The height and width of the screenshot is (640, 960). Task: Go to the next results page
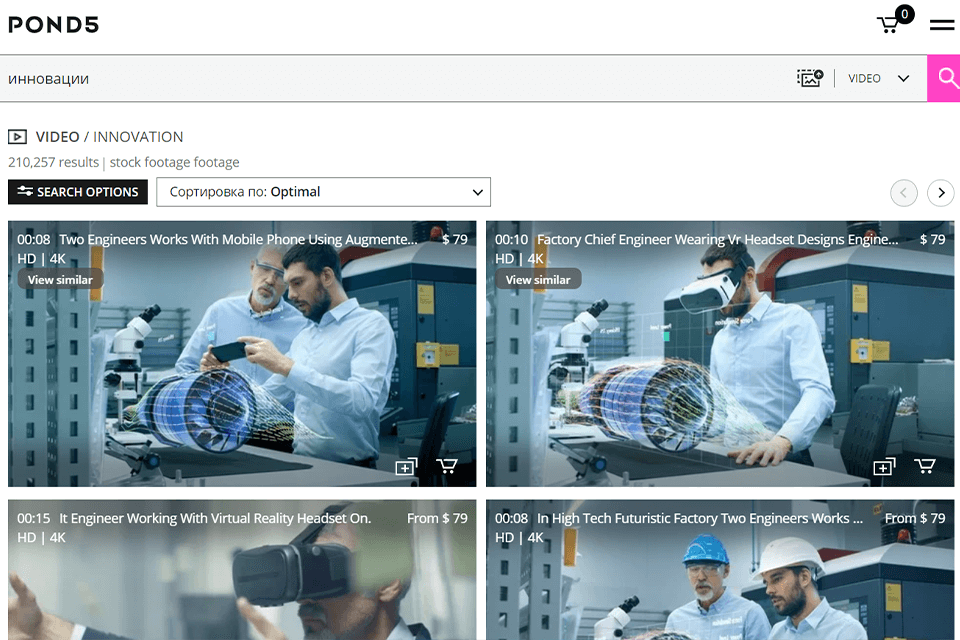940,192
